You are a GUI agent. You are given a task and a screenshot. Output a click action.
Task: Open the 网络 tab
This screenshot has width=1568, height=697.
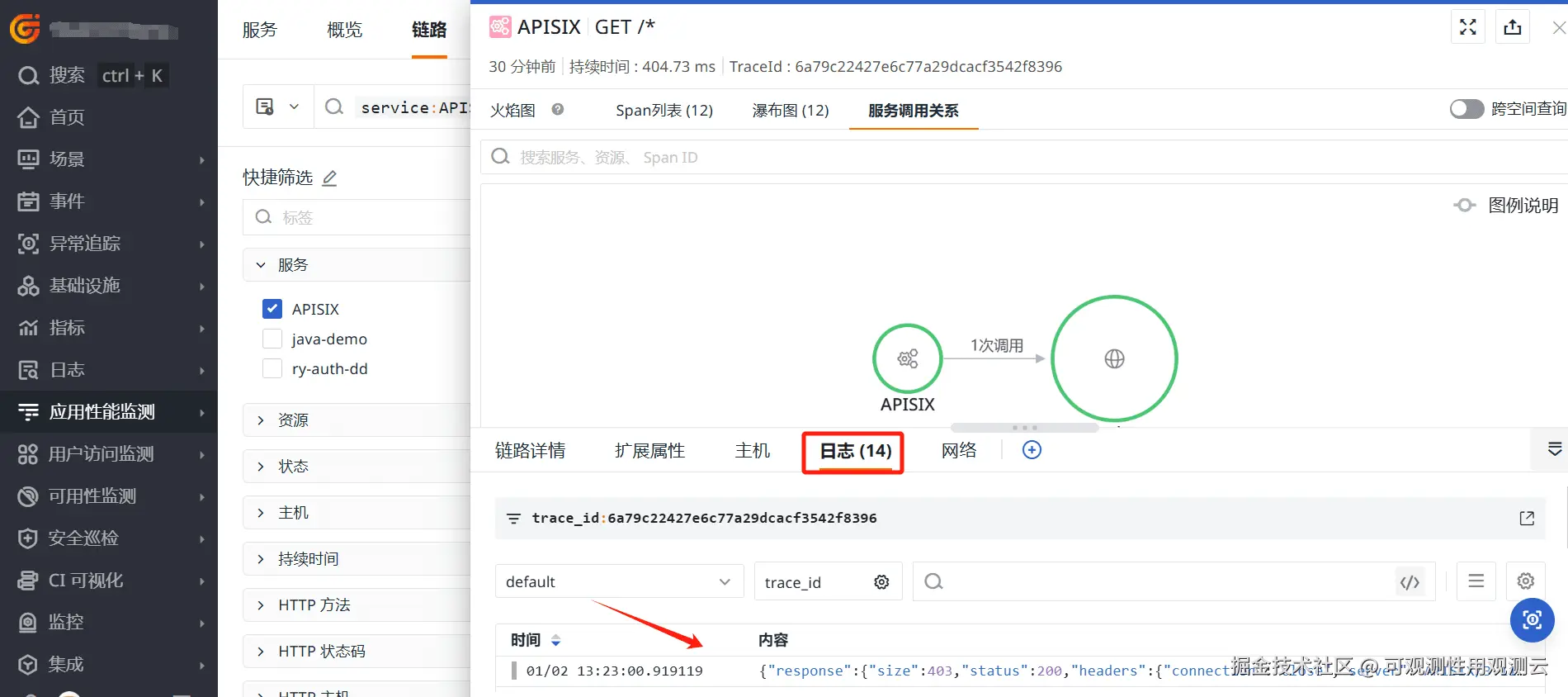(959, 450)
